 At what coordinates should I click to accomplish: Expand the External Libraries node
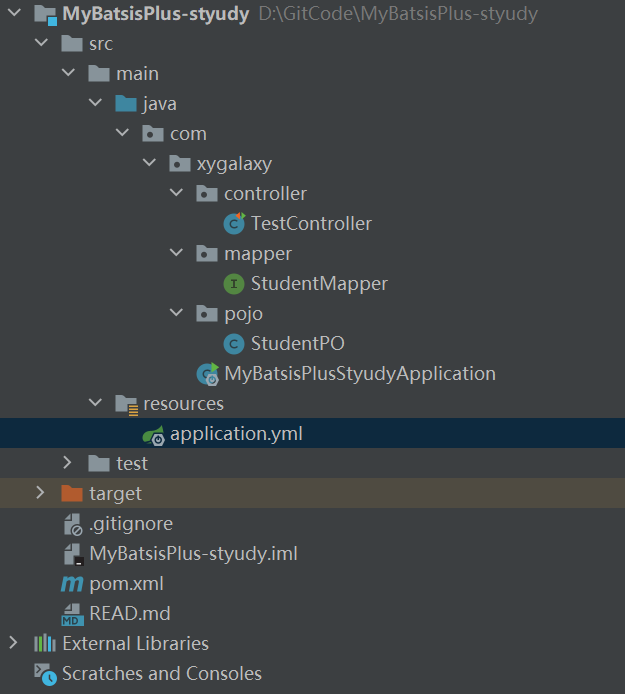point(13,643)
